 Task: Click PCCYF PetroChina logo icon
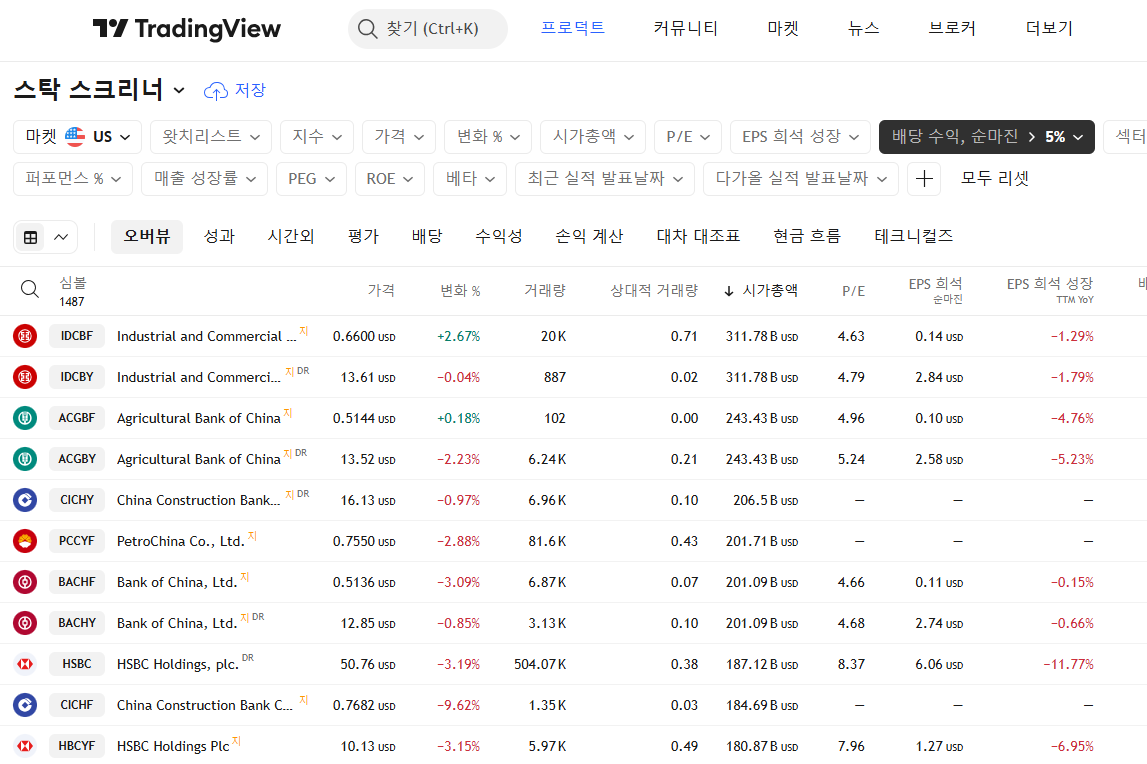[x=25, y=541]
